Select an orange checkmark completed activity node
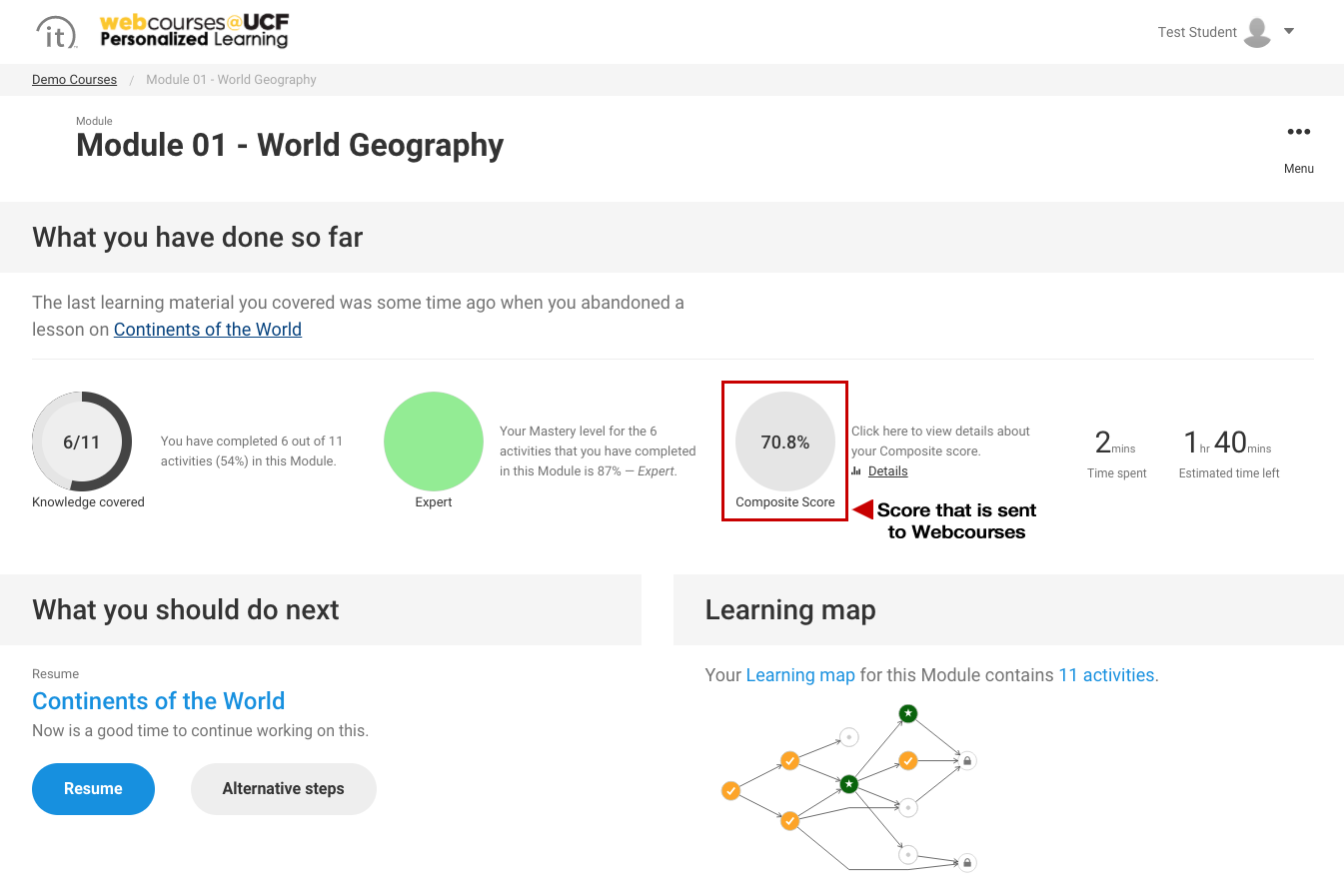This screenshot has width=1344, height=896. click(789, 760)
